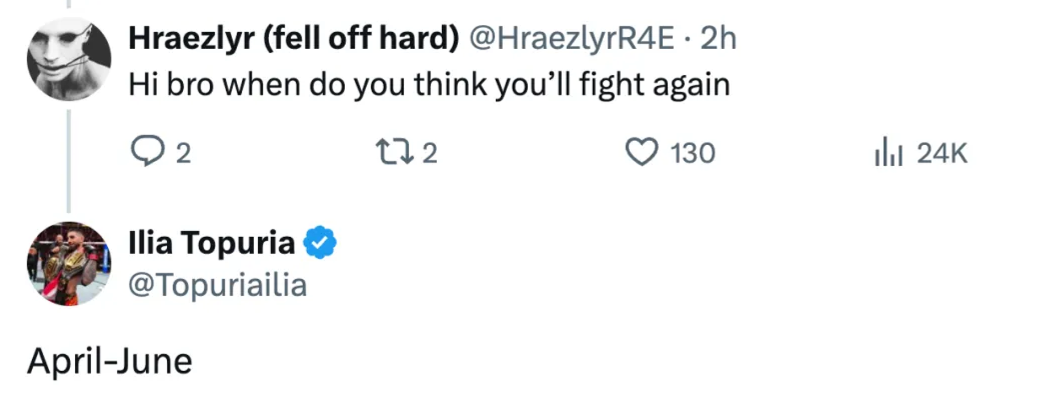Viewport: 1056px width, 406px height.
Task: Open the @Topuriailia handle link
Action: [x=218, y=286]
